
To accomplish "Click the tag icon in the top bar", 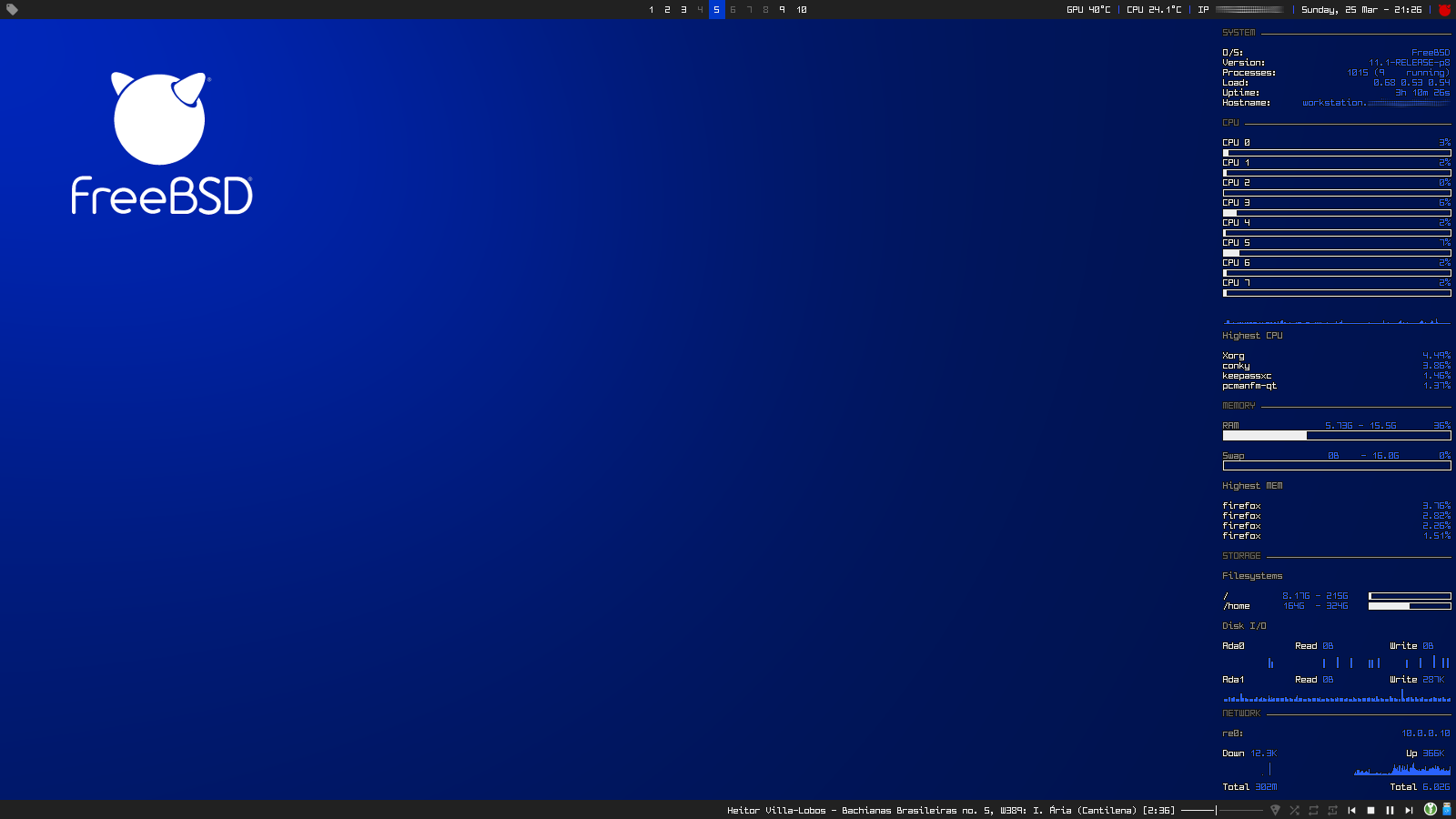I will point(13,9).
